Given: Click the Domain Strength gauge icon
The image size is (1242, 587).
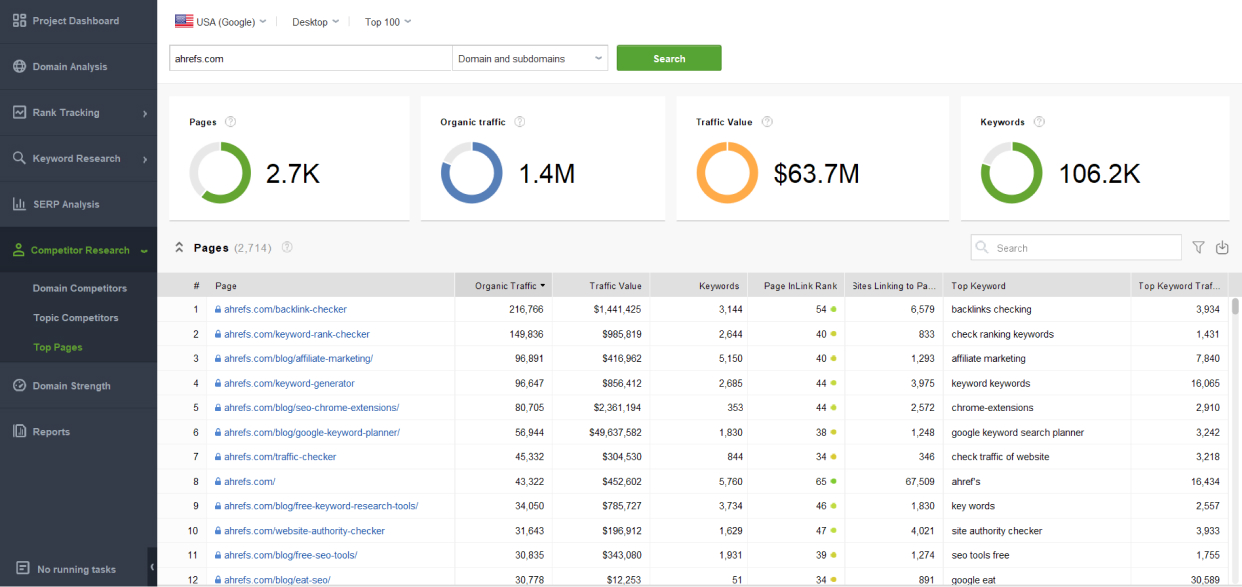Looking at the screenshot, I should tap(19, 386).
